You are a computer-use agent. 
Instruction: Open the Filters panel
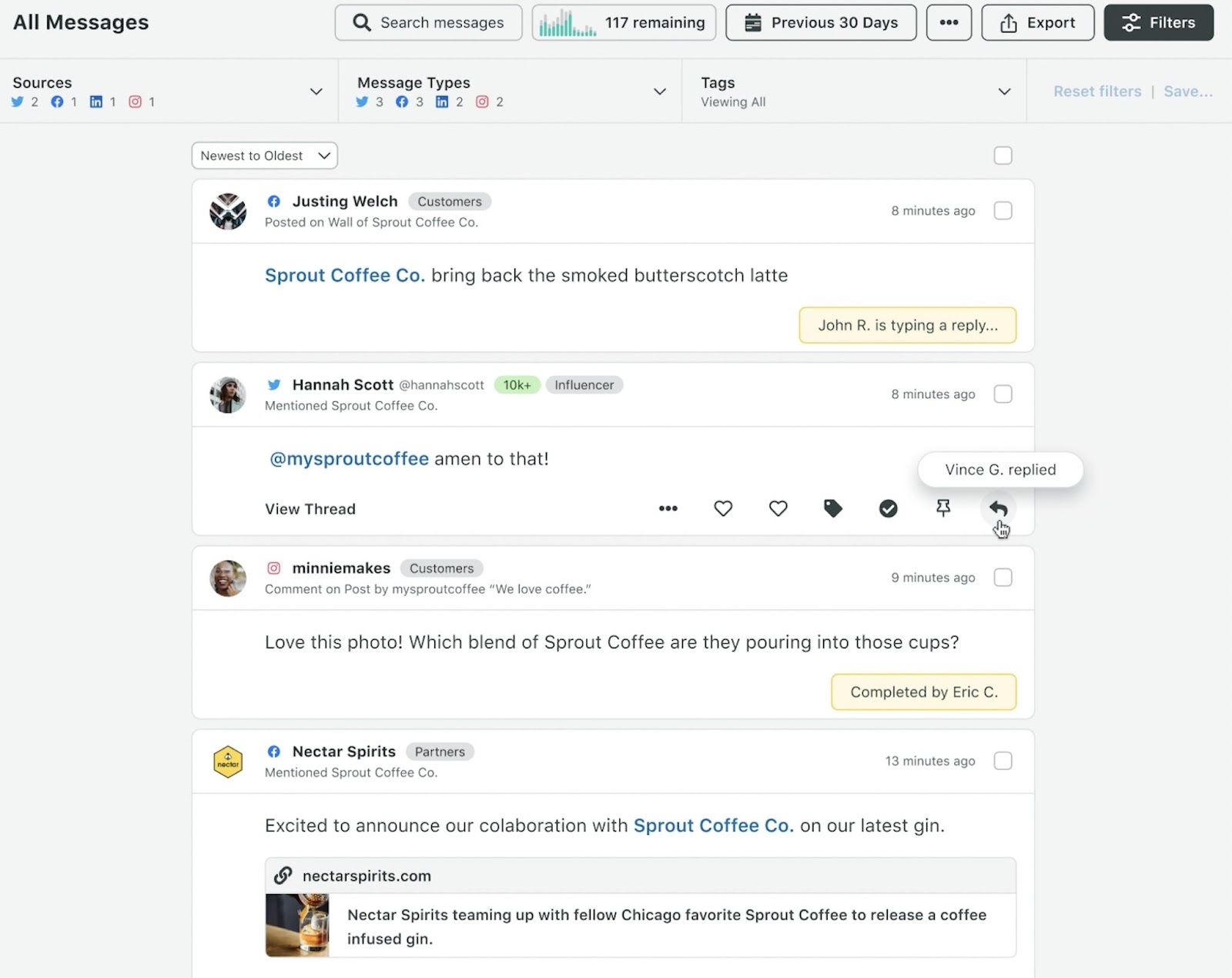[1158, 22]
